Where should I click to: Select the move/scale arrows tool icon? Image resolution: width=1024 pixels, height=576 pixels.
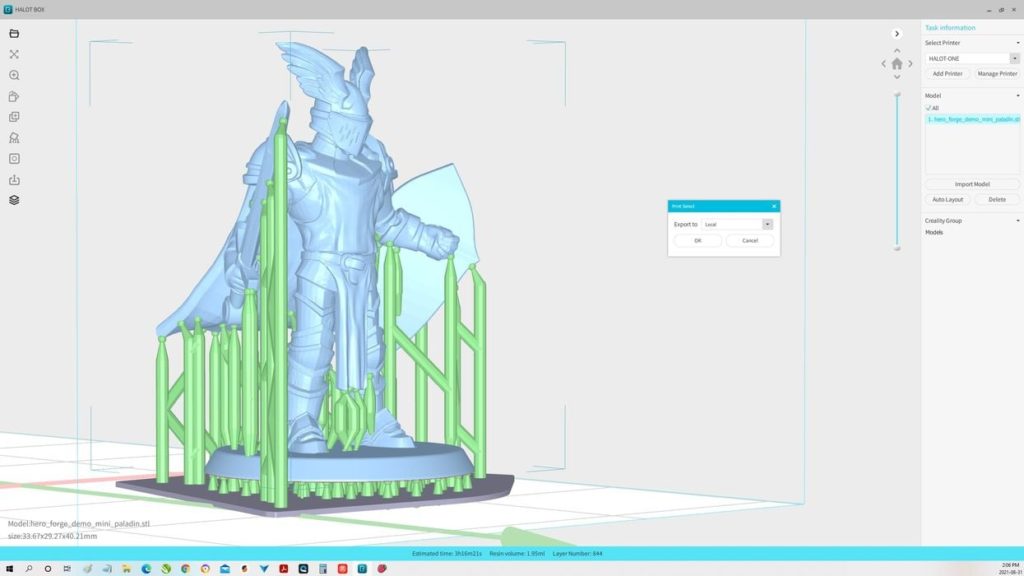click(x=14, y=55)
